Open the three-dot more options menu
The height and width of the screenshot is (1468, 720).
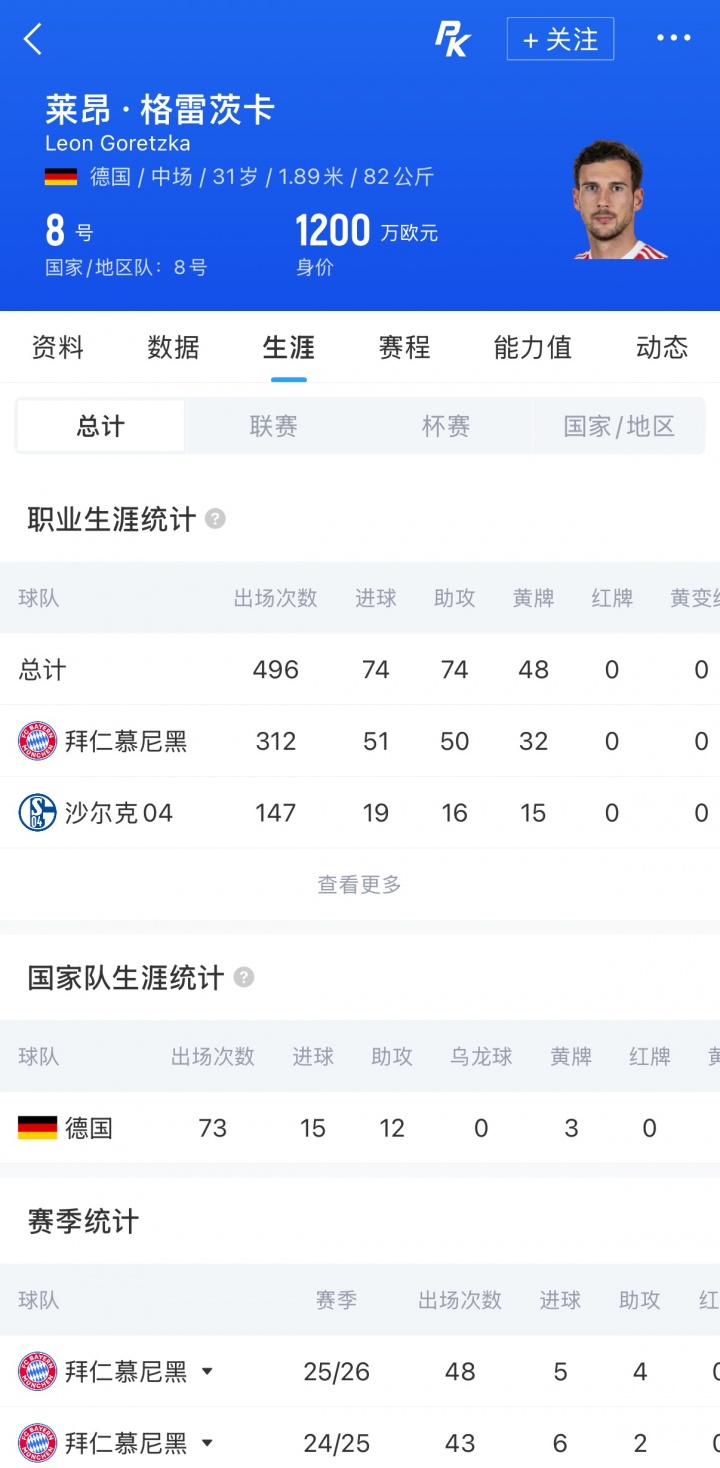(673, 38)
